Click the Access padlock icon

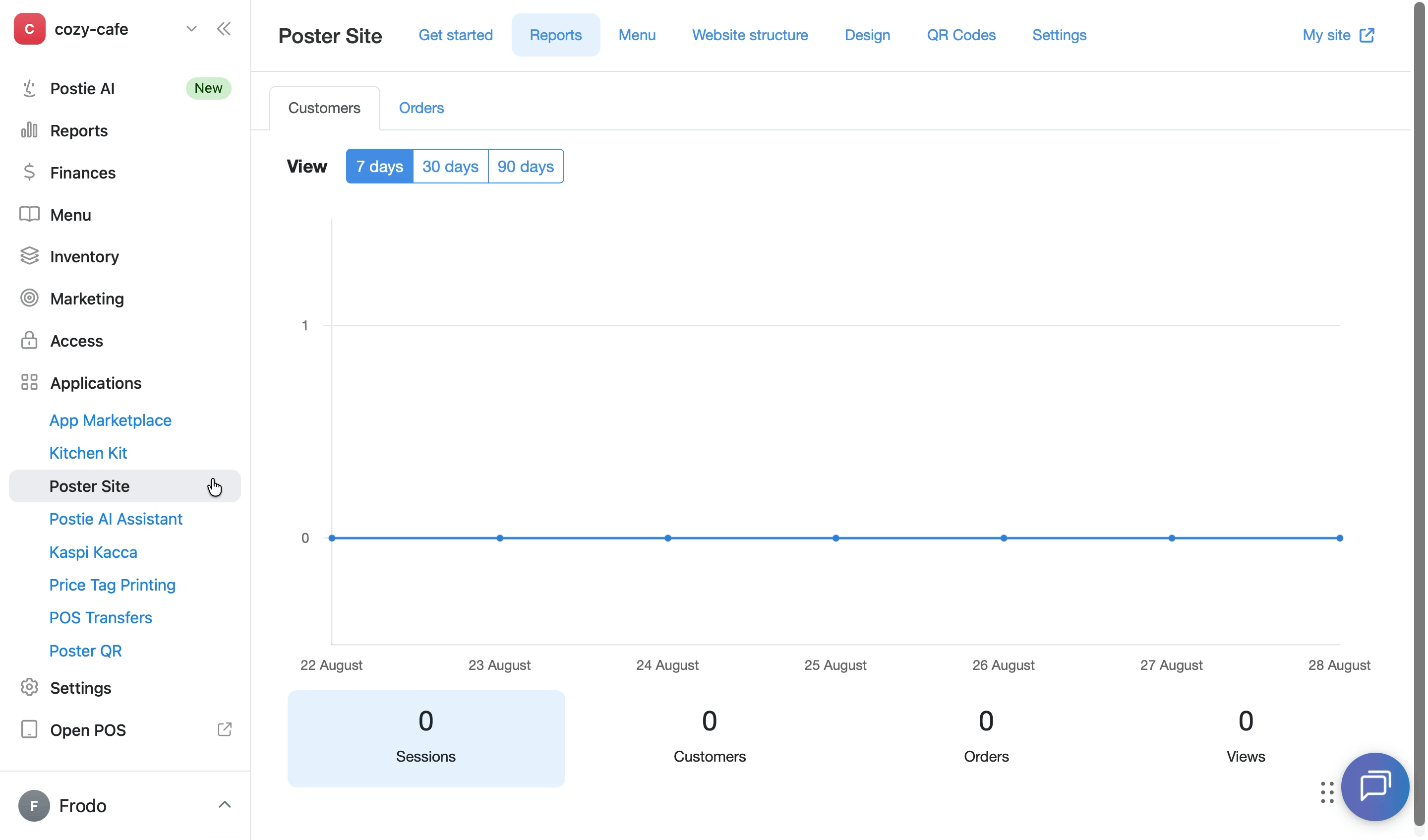[29, 341]
